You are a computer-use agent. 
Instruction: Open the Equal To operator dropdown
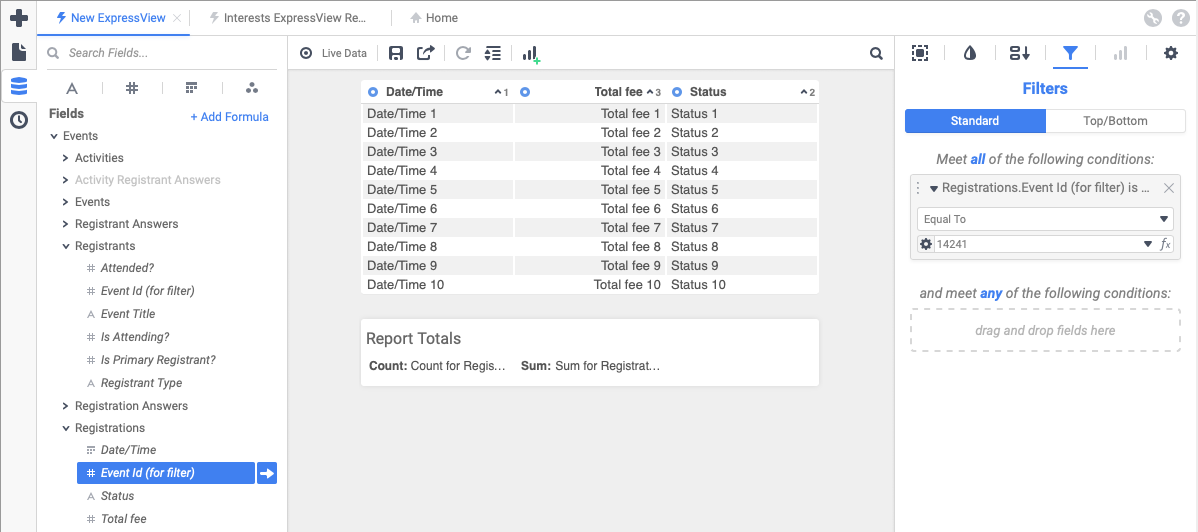click(1044, 219)
